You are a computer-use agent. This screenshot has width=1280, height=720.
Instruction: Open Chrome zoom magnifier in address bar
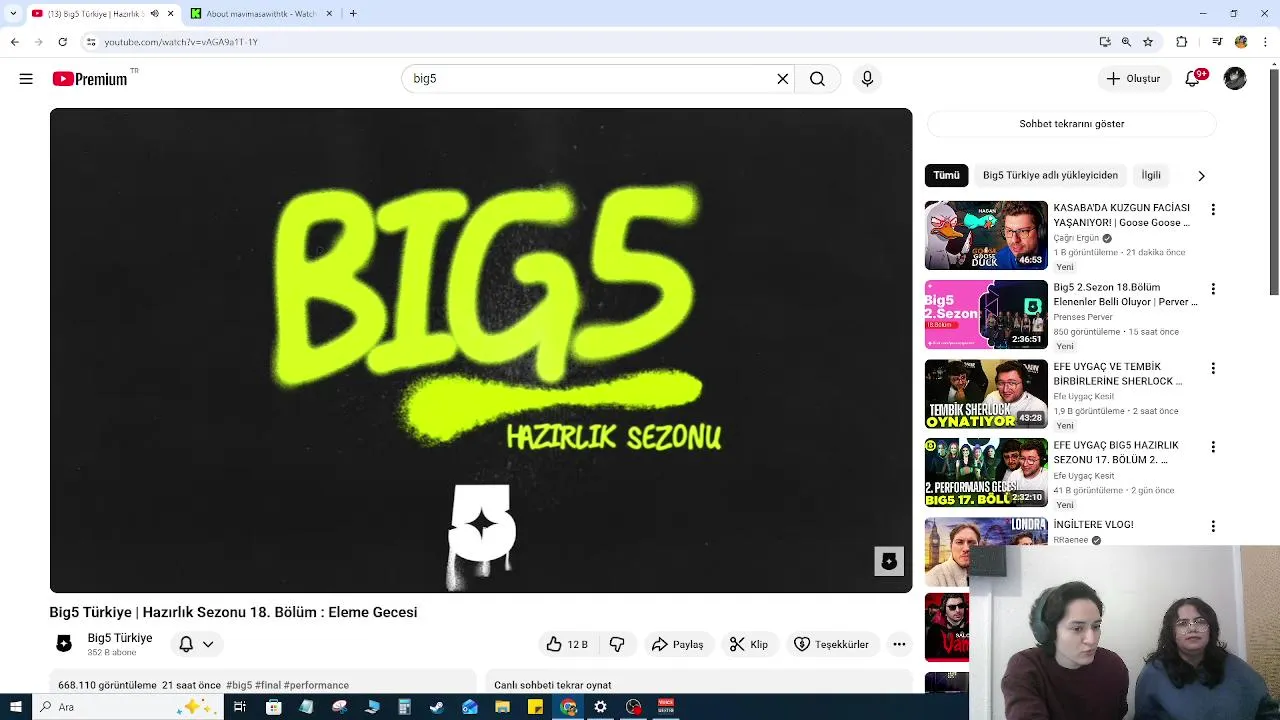pos(1126,42)
